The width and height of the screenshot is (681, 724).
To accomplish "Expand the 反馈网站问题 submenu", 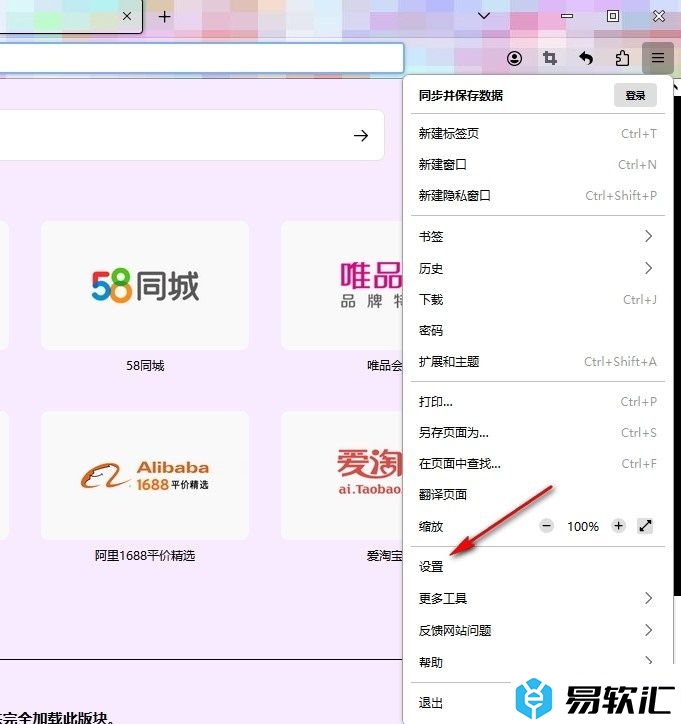I will [537, 630].
